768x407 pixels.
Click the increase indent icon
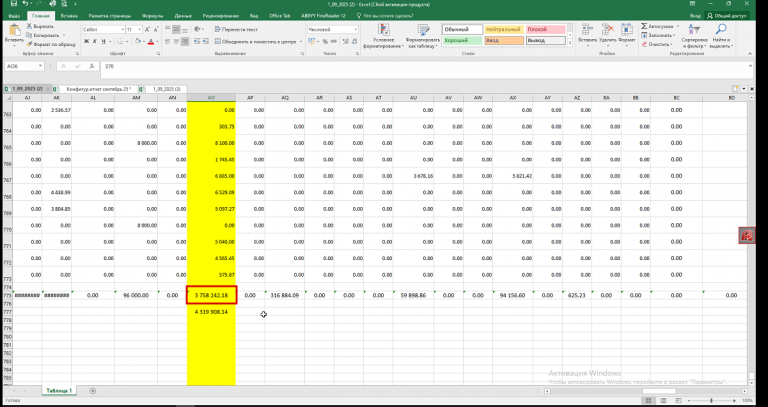pyautogui.click(x=204, y=42)
